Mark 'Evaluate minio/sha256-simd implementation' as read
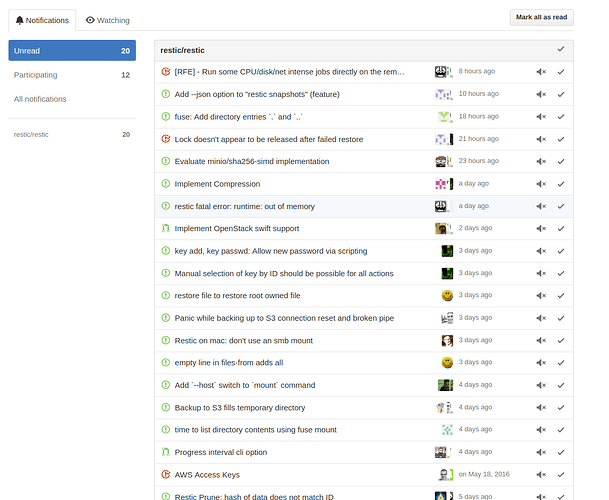The image size is (609, 500). (561, 161)
